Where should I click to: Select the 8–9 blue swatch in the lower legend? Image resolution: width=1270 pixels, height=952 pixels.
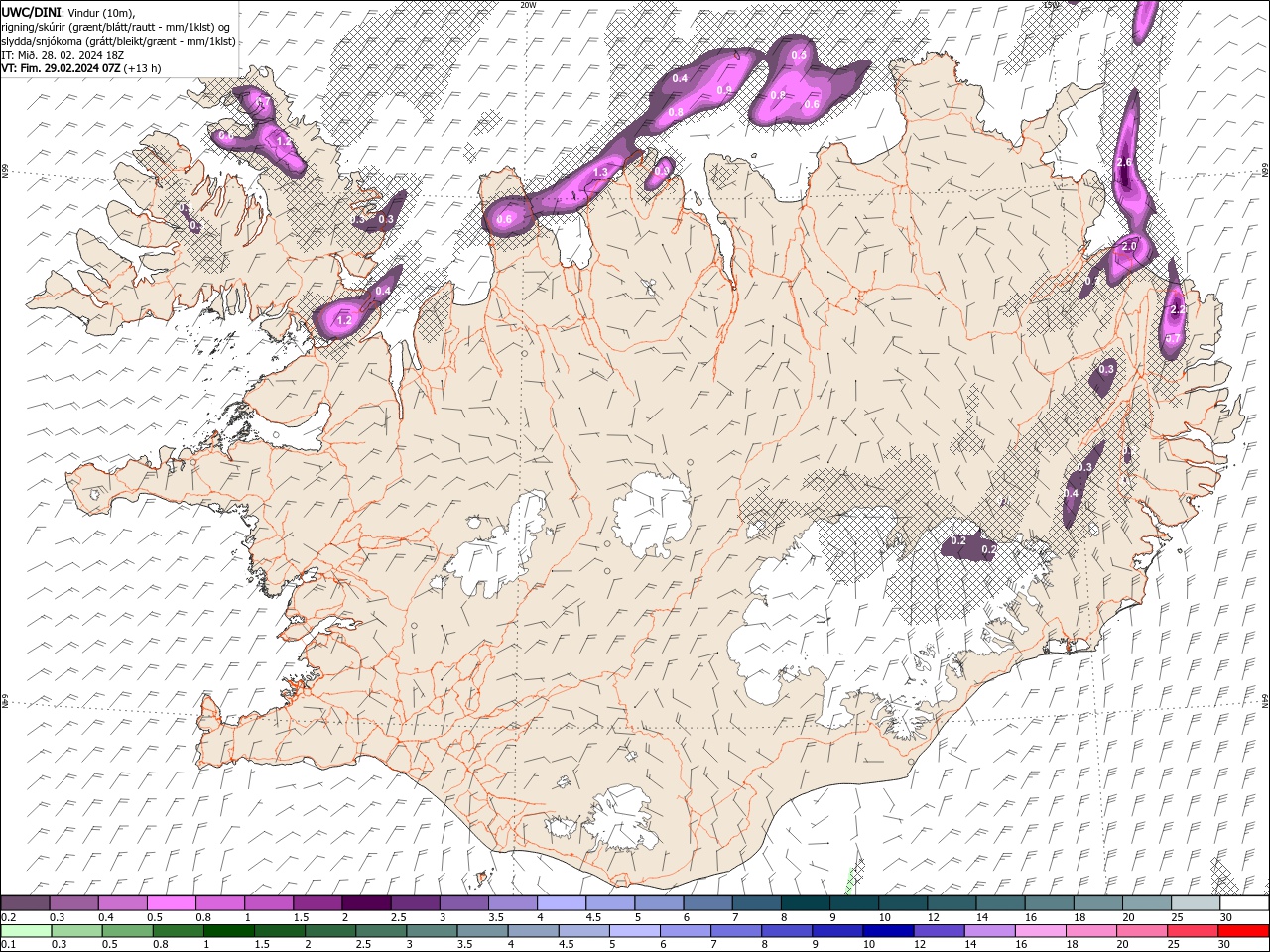[787, 931]
